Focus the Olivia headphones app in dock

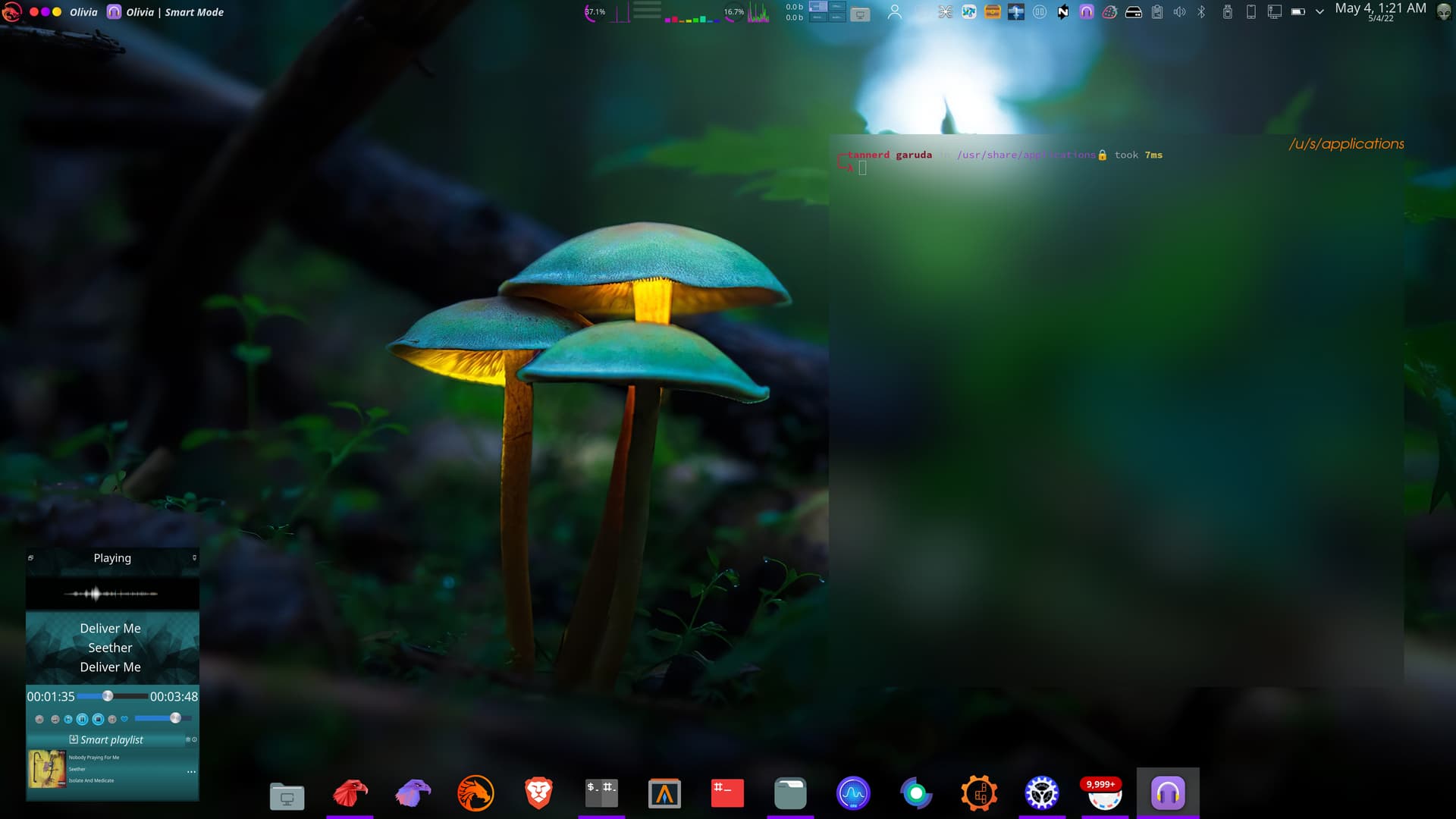click(x=1168, y=793)
